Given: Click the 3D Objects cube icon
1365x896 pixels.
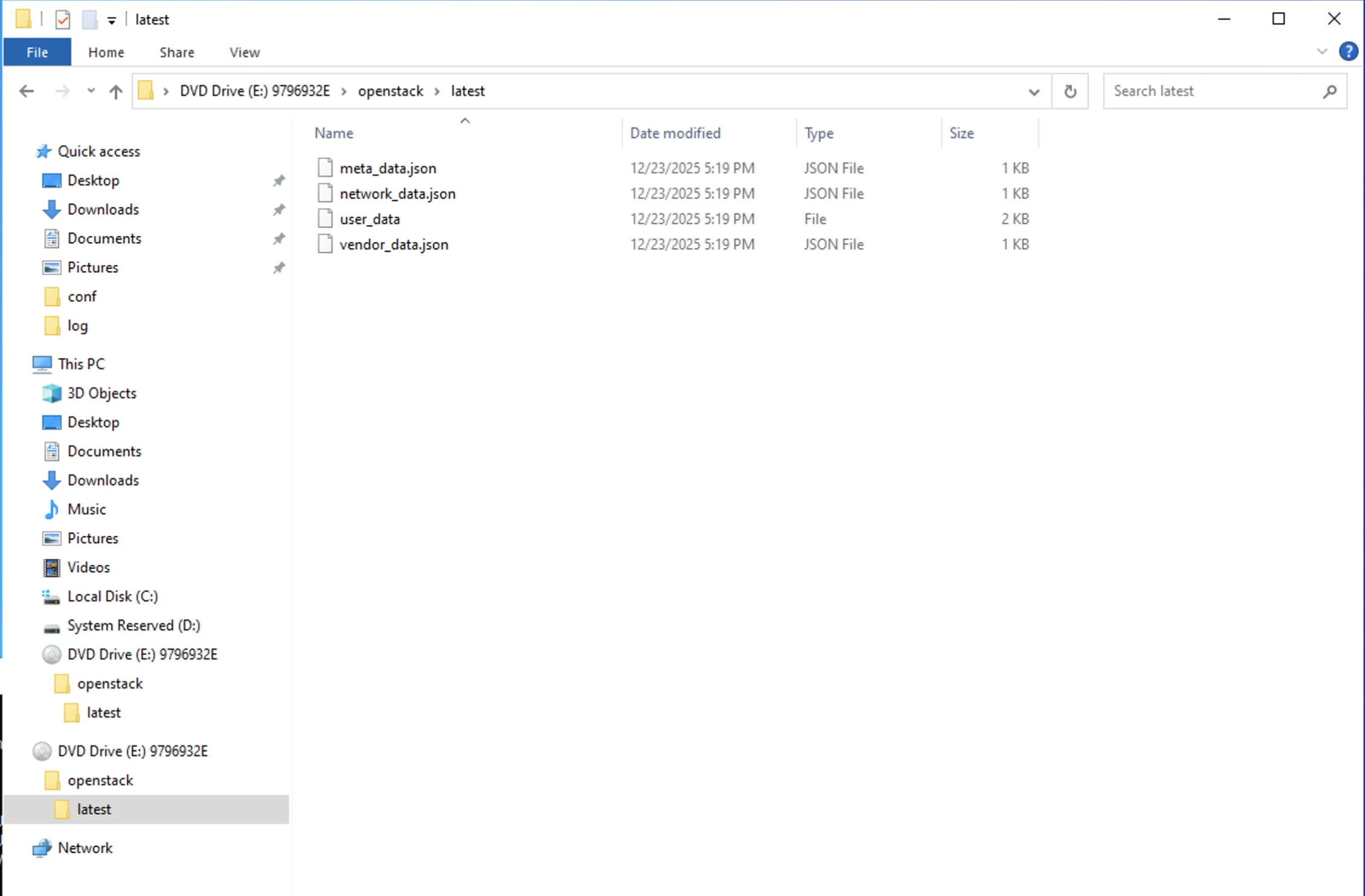Looking at the screenshot, I should pyautogui.click(x=51, y=393).
